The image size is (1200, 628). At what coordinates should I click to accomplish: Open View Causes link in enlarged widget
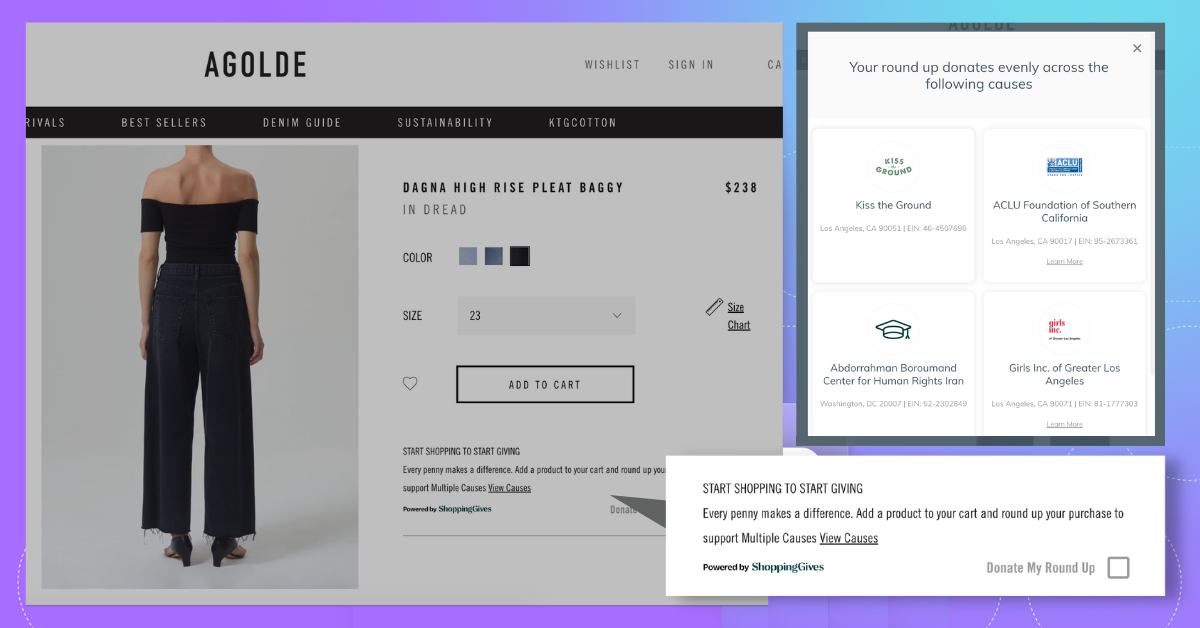[x=849, y=538]
